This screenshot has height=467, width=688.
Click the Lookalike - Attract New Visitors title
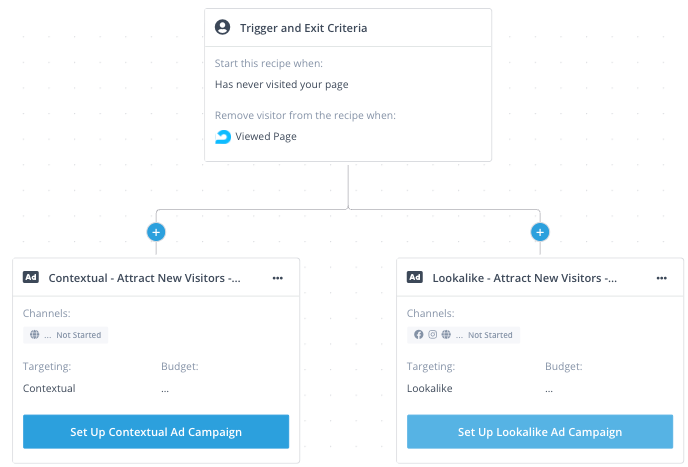525,278
